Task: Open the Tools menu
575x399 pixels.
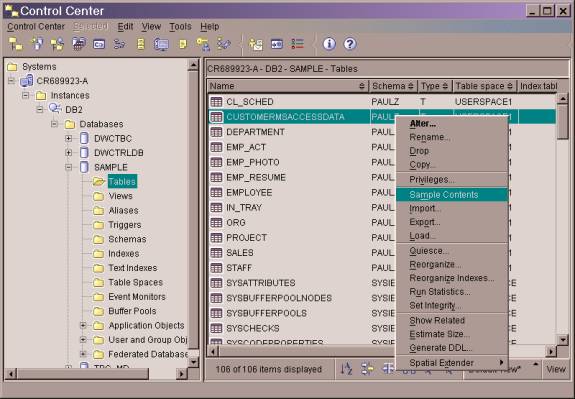Action: coord(180,27)
